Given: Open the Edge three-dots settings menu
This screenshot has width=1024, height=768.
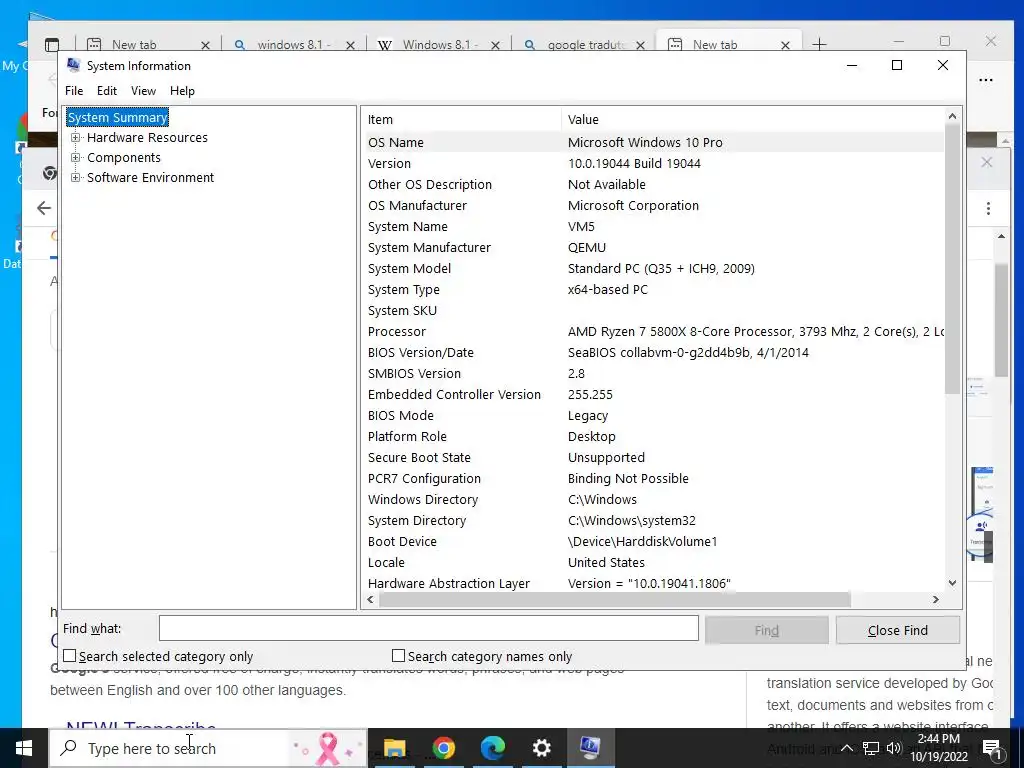Looking at the screenshot, I should [x=986, y=80].
